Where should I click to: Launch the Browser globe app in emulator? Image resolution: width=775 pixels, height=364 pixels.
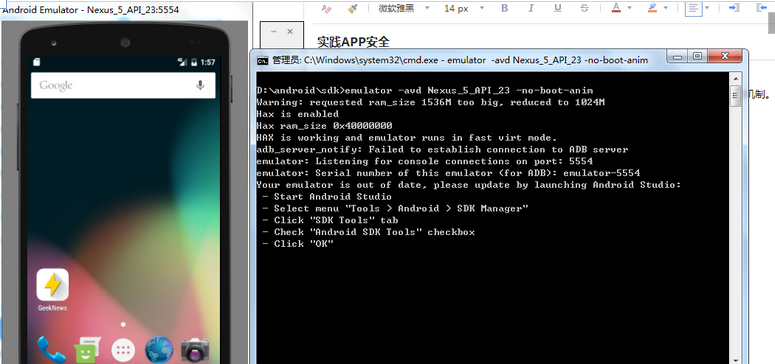click(x=159, y=350)
